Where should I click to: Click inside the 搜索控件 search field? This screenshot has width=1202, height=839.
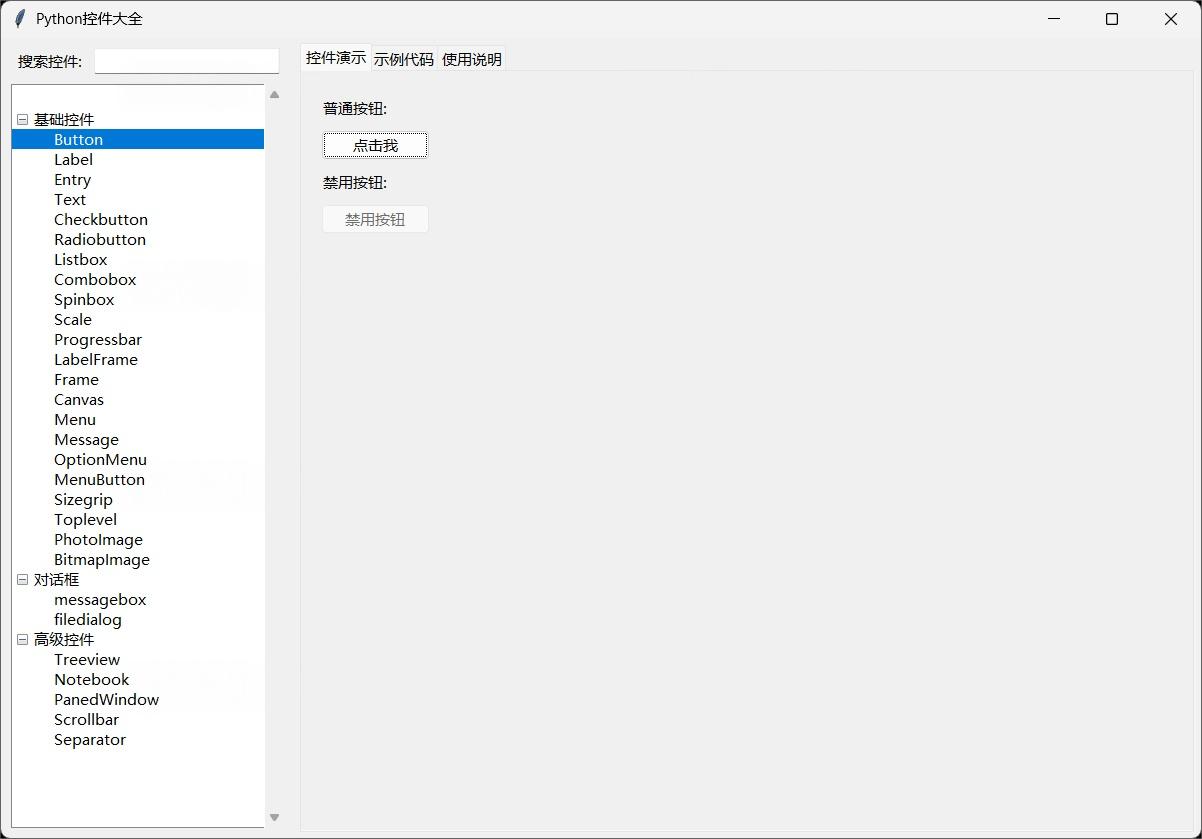[186, 61]
